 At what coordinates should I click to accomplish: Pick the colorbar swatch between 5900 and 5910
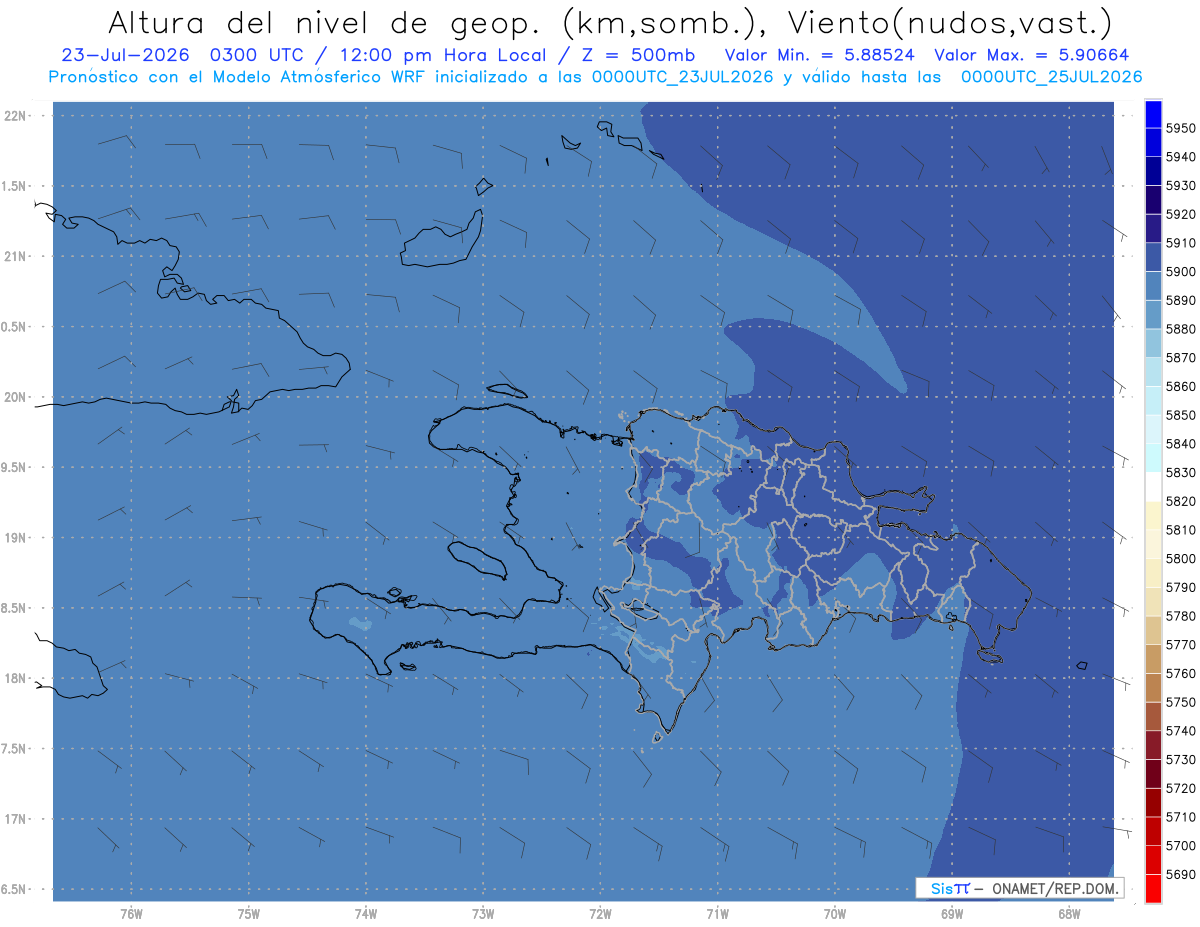pos(1153,257)
